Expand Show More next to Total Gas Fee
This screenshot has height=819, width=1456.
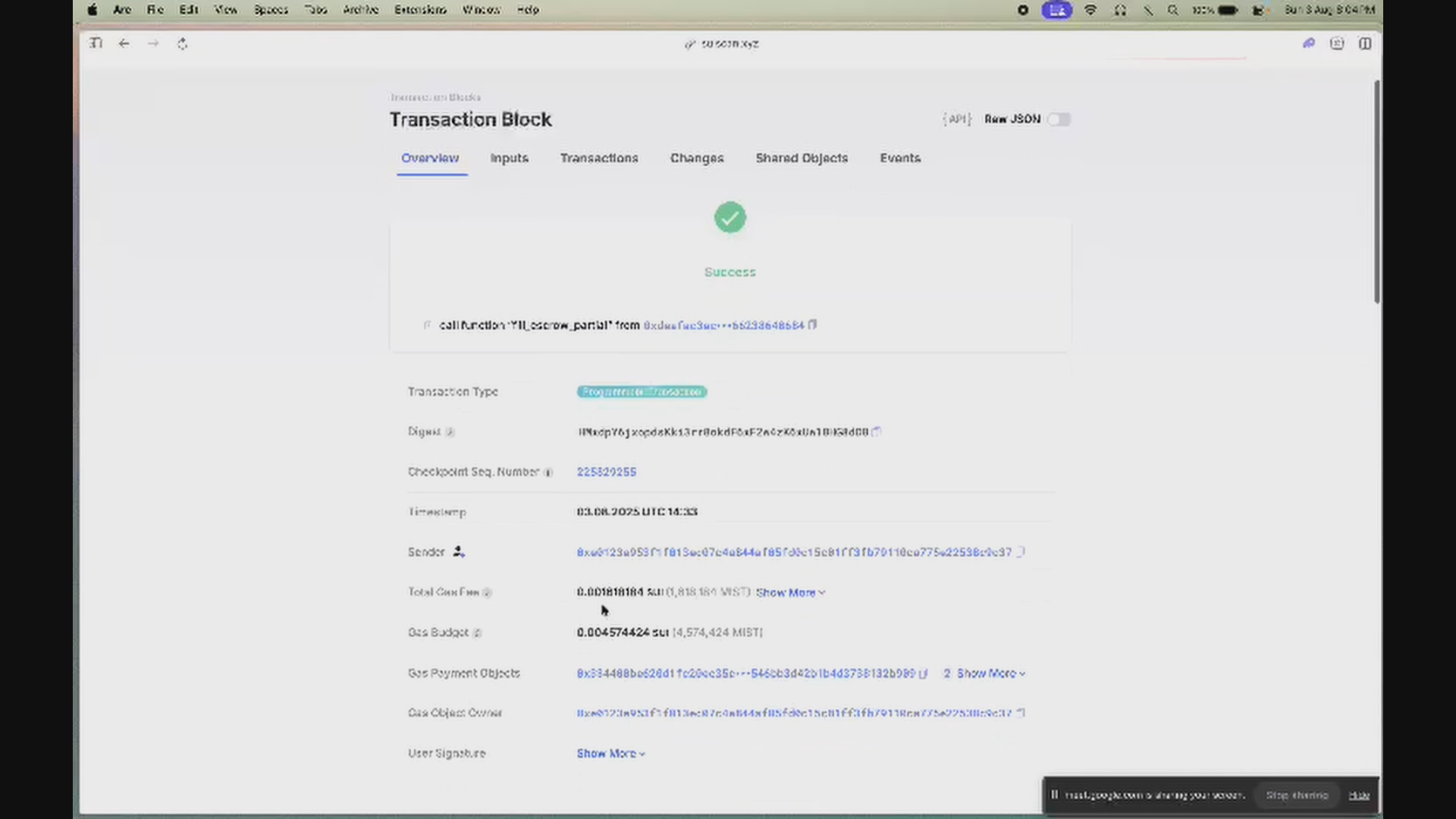pyautogui.click(x=789, y=592)
